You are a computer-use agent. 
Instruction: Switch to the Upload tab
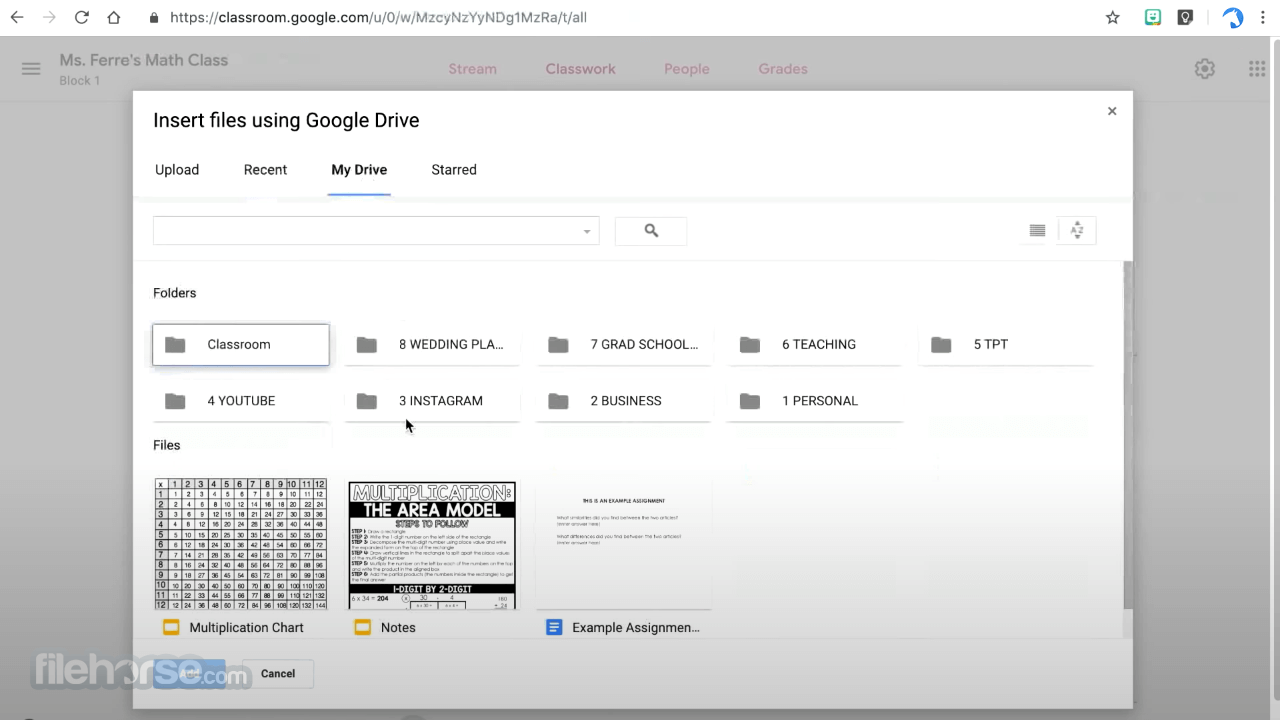point(177,170)
